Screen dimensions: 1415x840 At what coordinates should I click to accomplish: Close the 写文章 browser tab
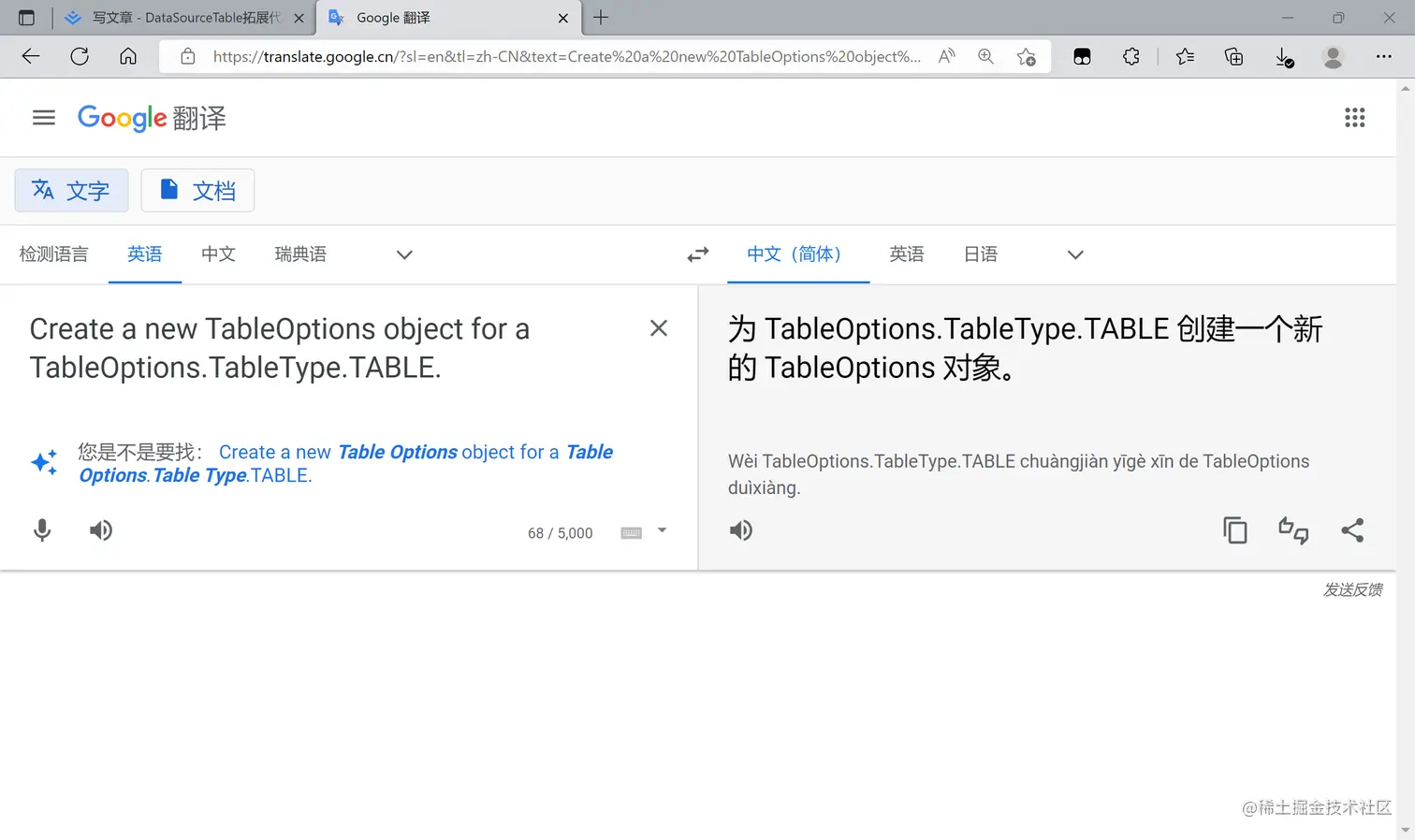point(299,18)
